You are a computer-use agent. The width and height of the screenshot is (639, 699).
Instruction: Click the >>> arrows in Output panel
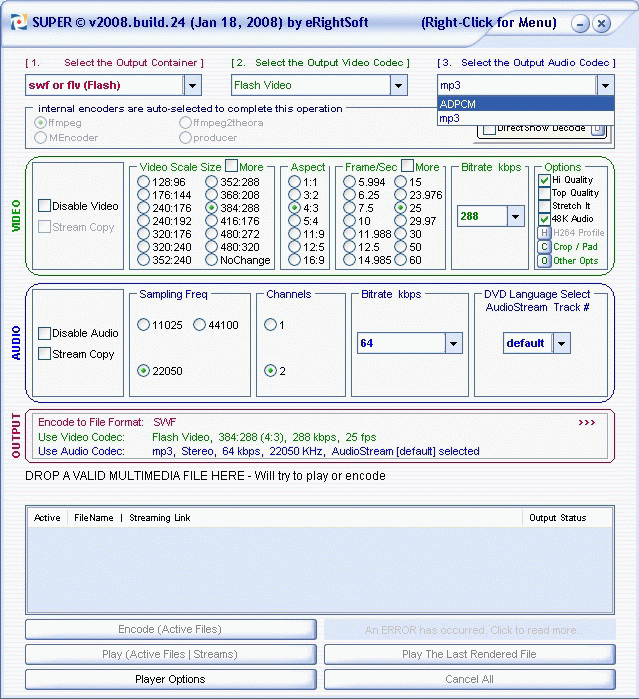[x=586, y=423]
